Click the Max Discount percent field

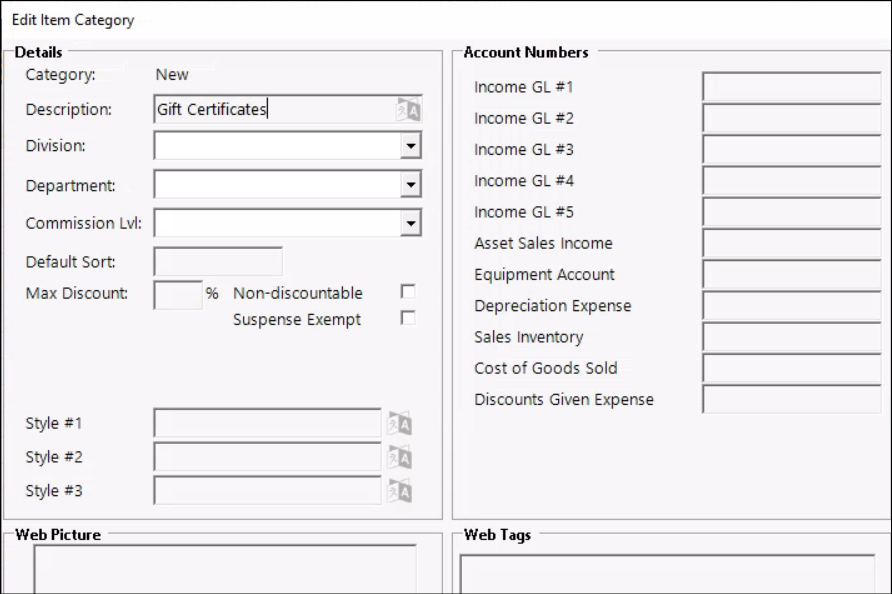click(177, 294)
